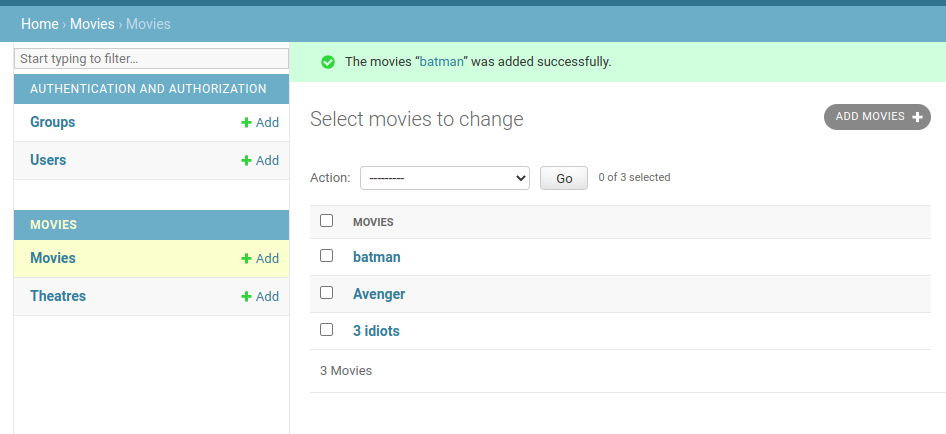Open the Action dropdown menu

click(x=444, y=178)
